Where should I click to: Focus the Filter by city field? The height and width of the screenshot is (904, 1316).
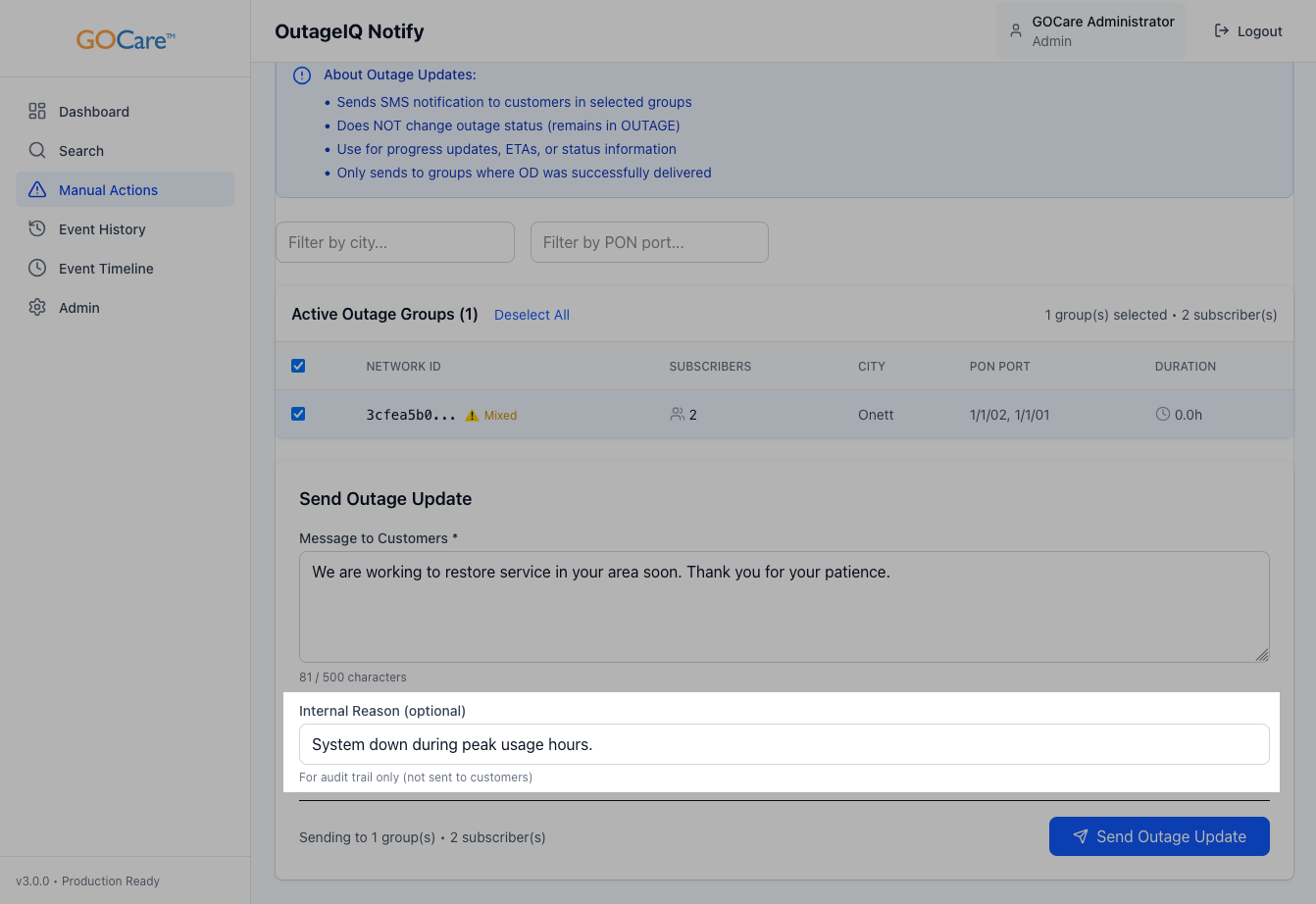394,242
